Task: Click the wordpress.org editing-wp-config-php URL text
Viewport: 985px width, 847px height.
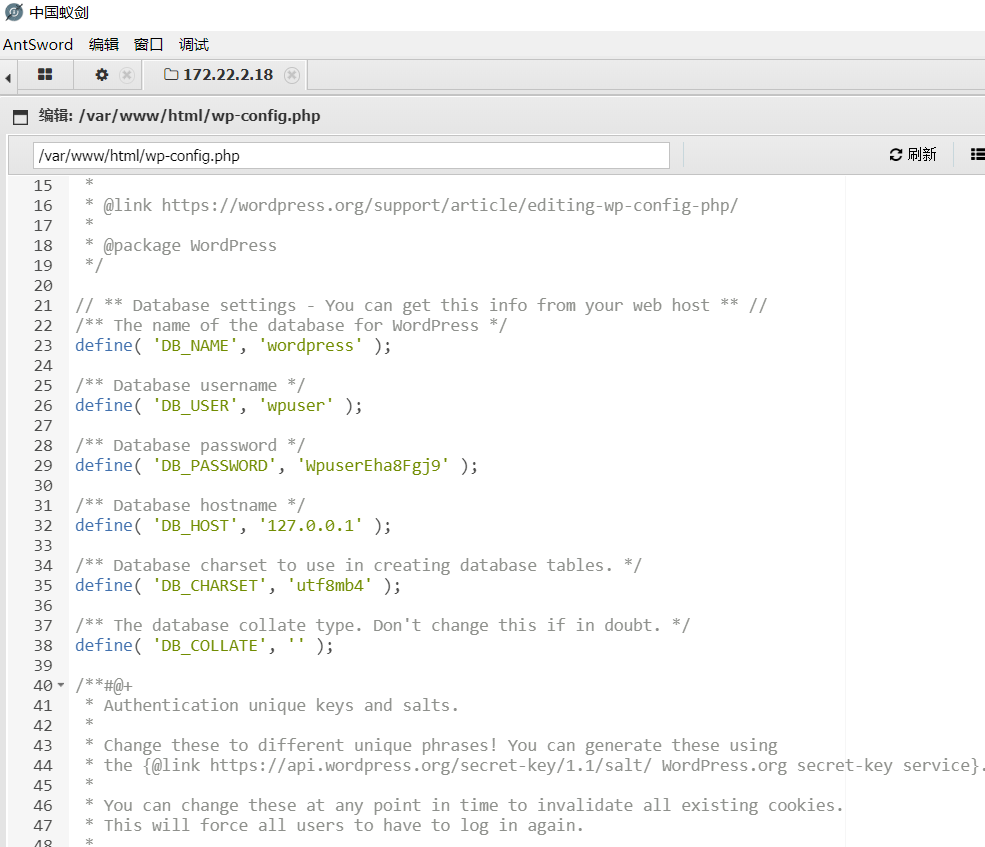Action: 449,206
